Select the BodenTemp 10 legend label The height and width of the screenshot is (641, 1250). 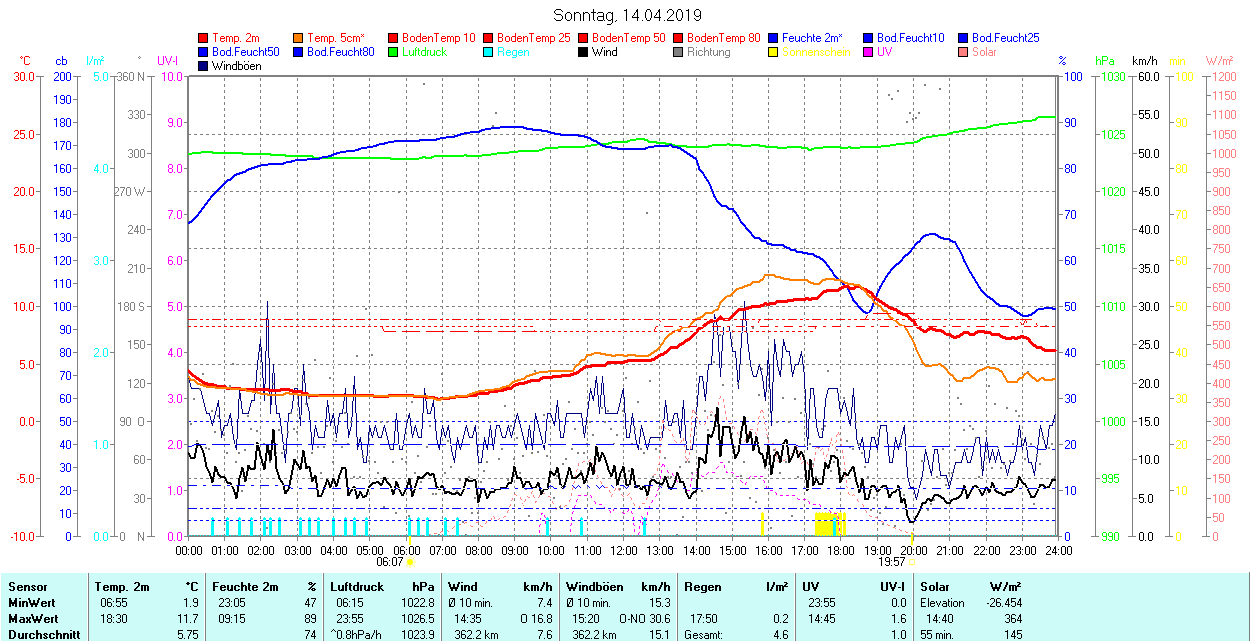(439, 38)
